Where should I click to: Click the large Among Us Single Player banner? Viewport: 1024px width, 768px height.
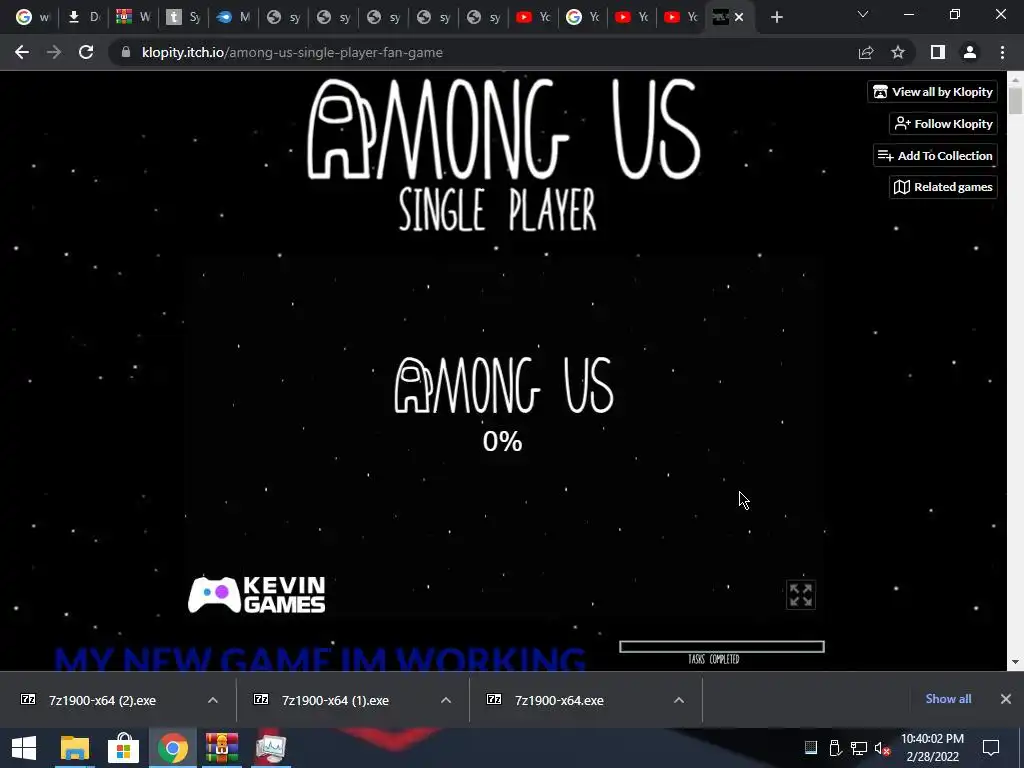point(503,155)
